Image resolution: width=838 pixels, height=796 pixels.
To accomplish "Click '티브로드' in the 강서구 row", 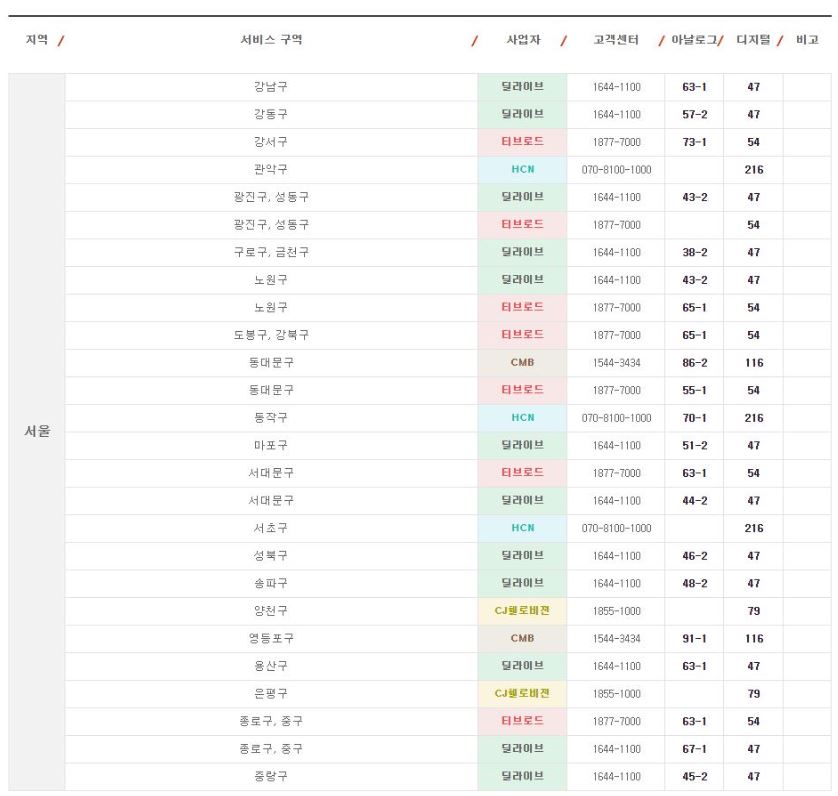I will click(x=522, y=142).
